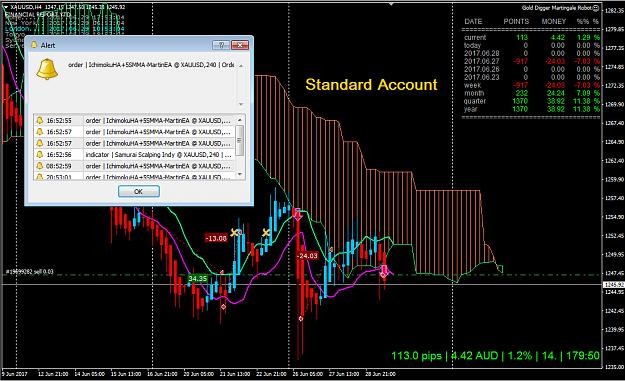The image size is (625, 381).
Task: Click the XAUUSD,H4 chart title text
Action: [26, 7]
